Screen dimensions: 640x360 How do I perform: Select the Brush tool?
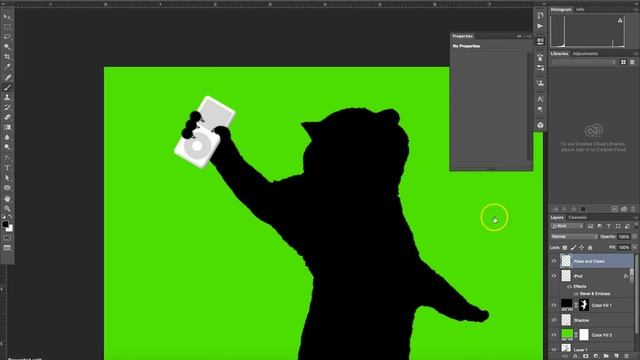pyautogui.click(x=7, y=87)
